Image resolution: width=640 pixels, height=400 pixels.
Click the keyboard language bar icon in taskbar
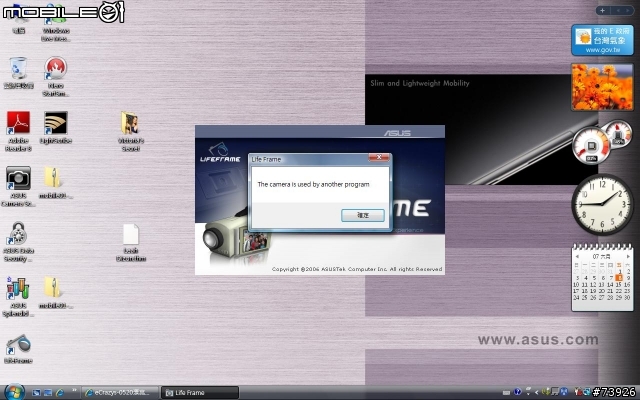507,393
